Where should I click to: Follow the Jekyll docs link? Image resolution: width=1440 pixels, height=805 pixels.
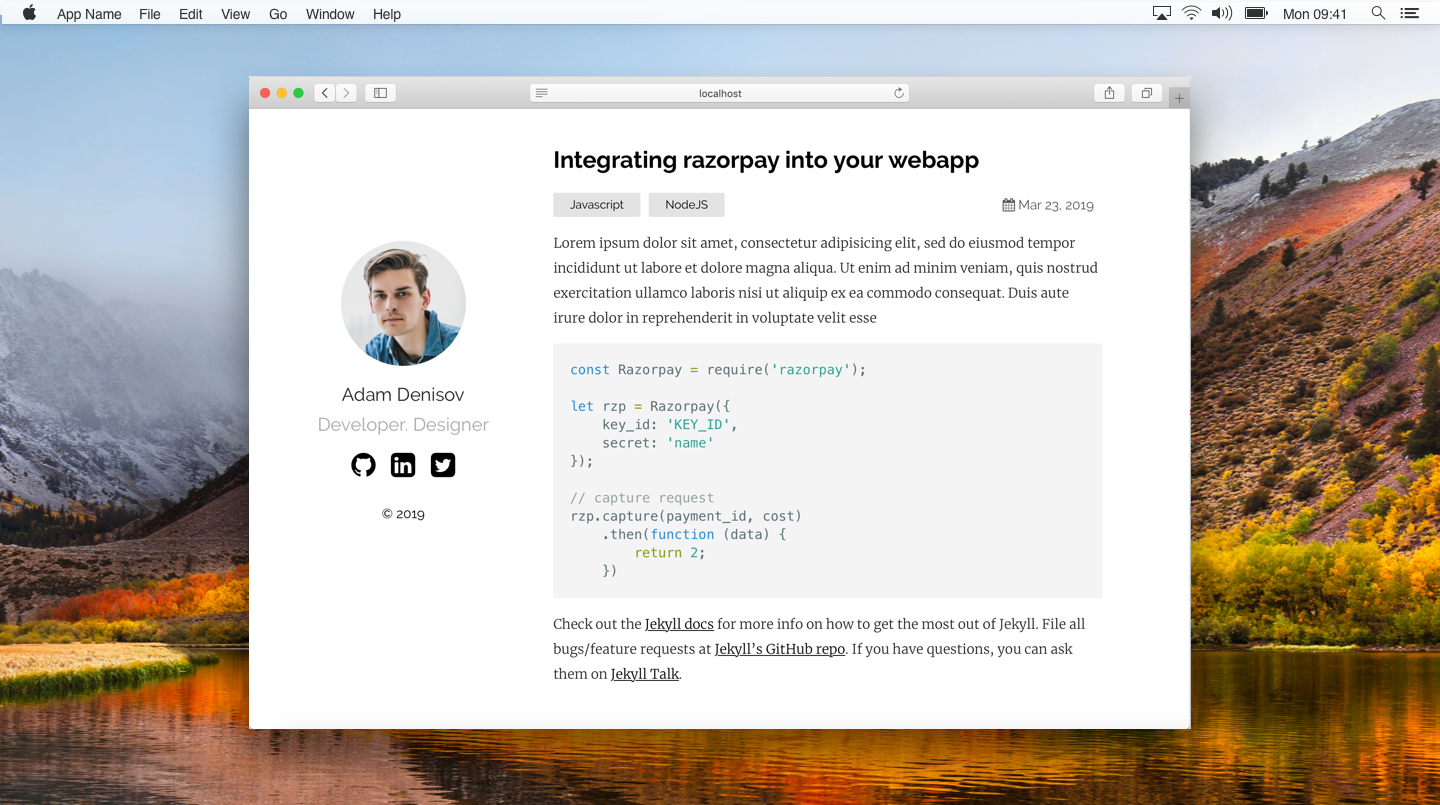point(679,624)
